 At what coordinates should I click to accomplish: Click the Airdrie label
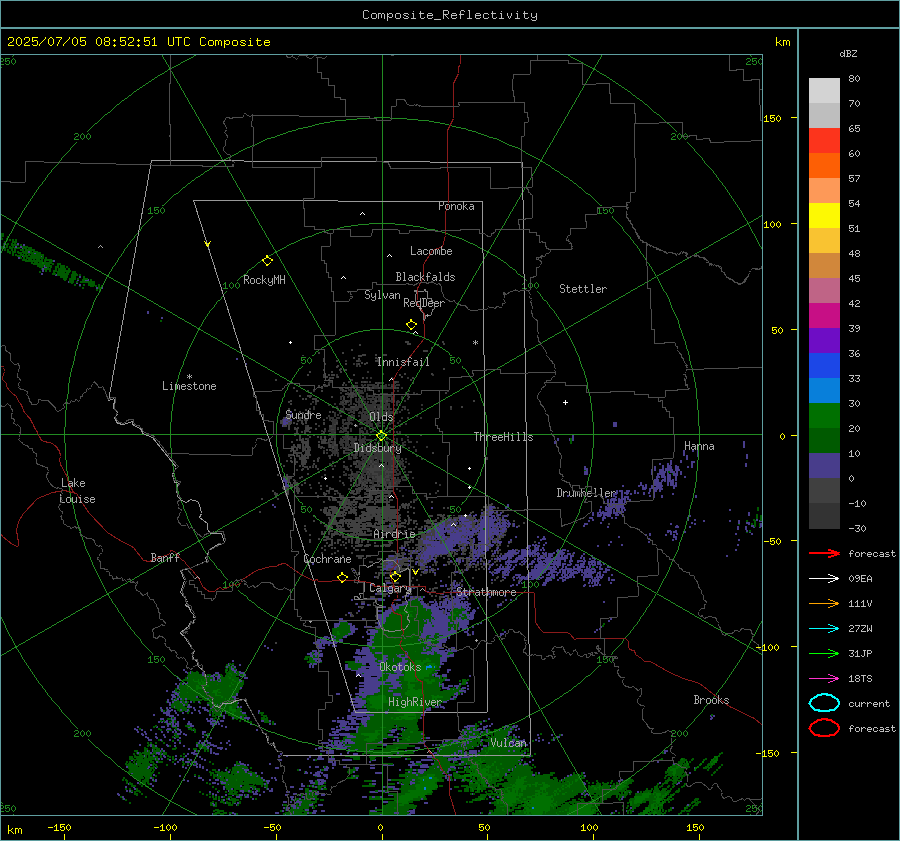[394, 534]
